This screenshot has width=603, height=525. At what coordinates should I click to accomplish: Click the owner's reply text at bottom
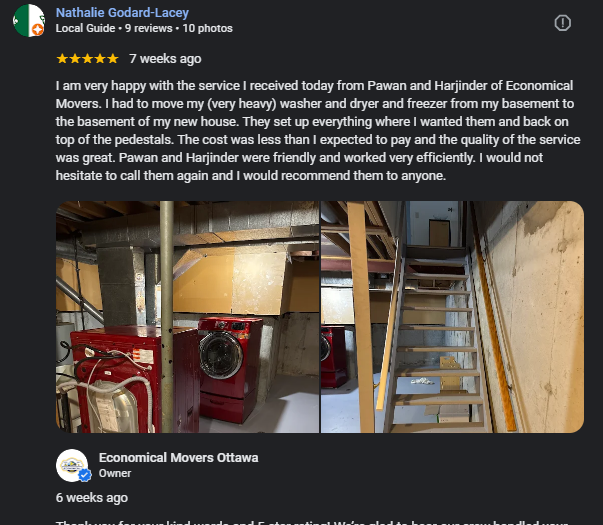point(312,522)
